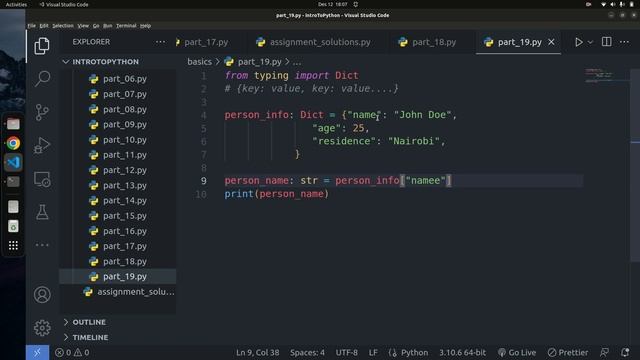The image size is (640, 360).
Task: Show errors and warnings count in status bar
Action: [72, 353]
